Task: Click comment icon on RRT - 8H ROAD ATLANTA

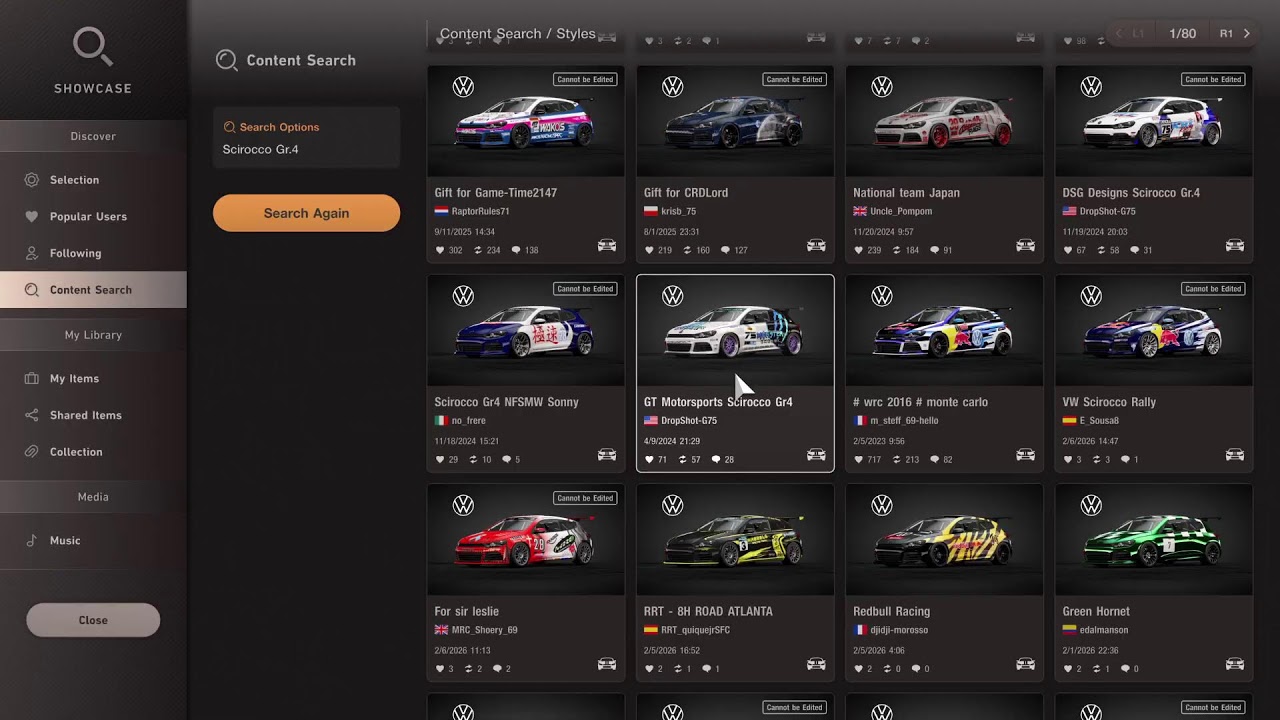Action: (x=706, y=669)
